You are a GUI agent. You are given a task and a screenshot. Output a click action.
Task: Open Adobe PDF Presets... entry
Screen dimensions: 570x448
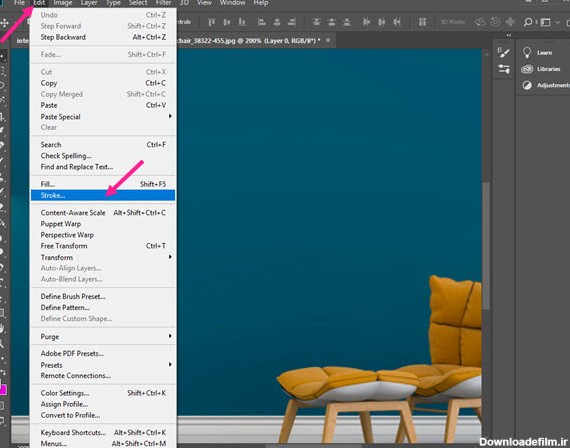click(103, 353)
